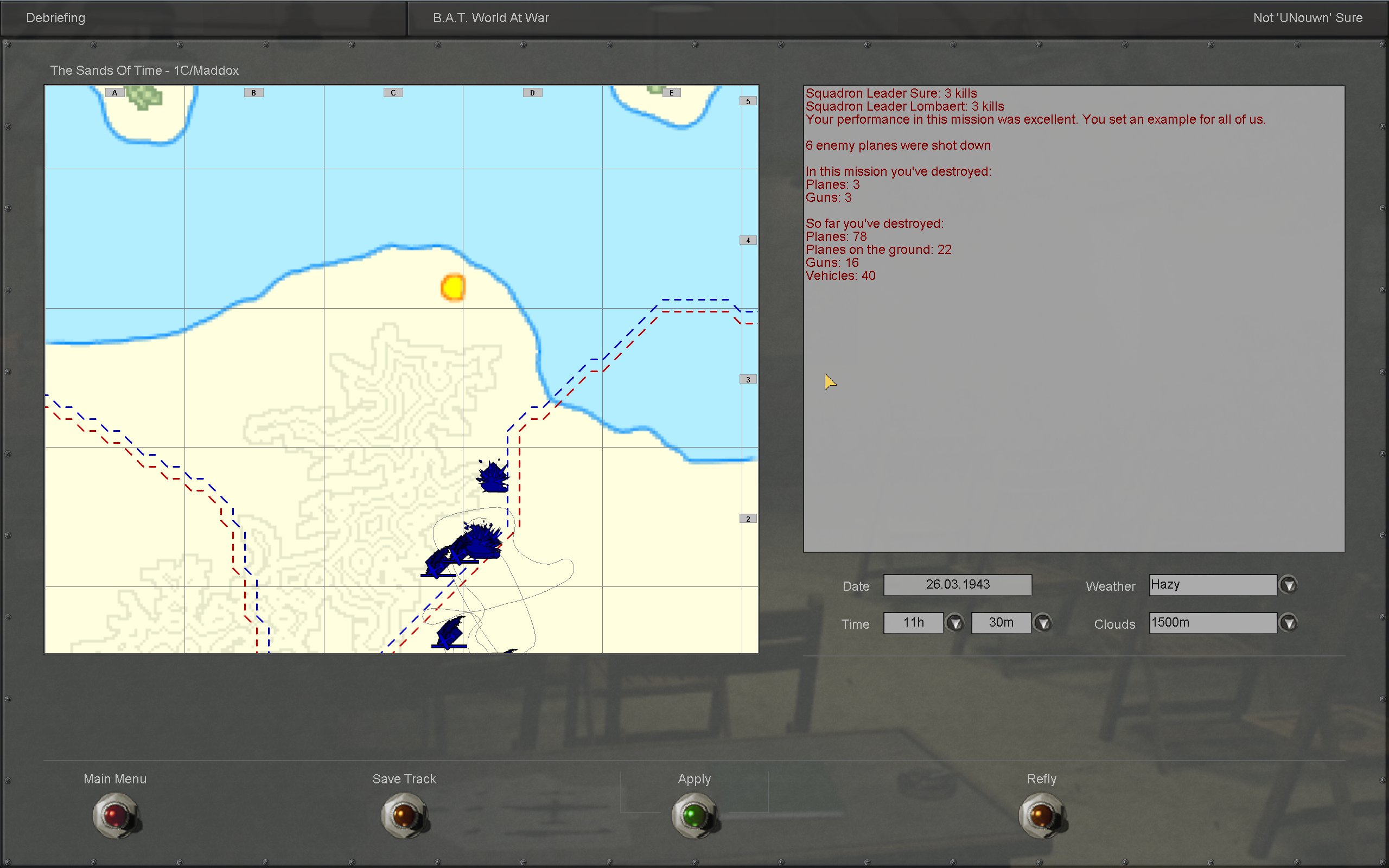Screen dimensions: 1389x868
Task: Click the 'Guns: 16' line
Action: tap(832, 263)
